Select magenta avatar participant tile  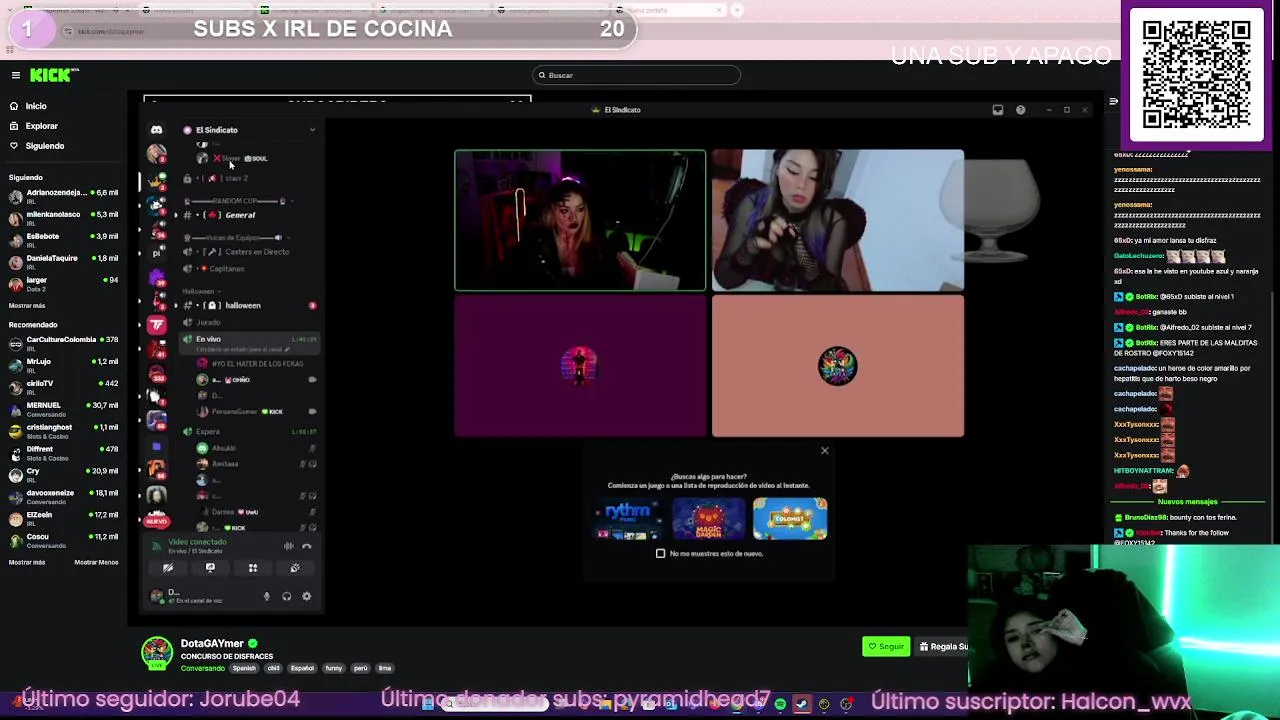580,367
